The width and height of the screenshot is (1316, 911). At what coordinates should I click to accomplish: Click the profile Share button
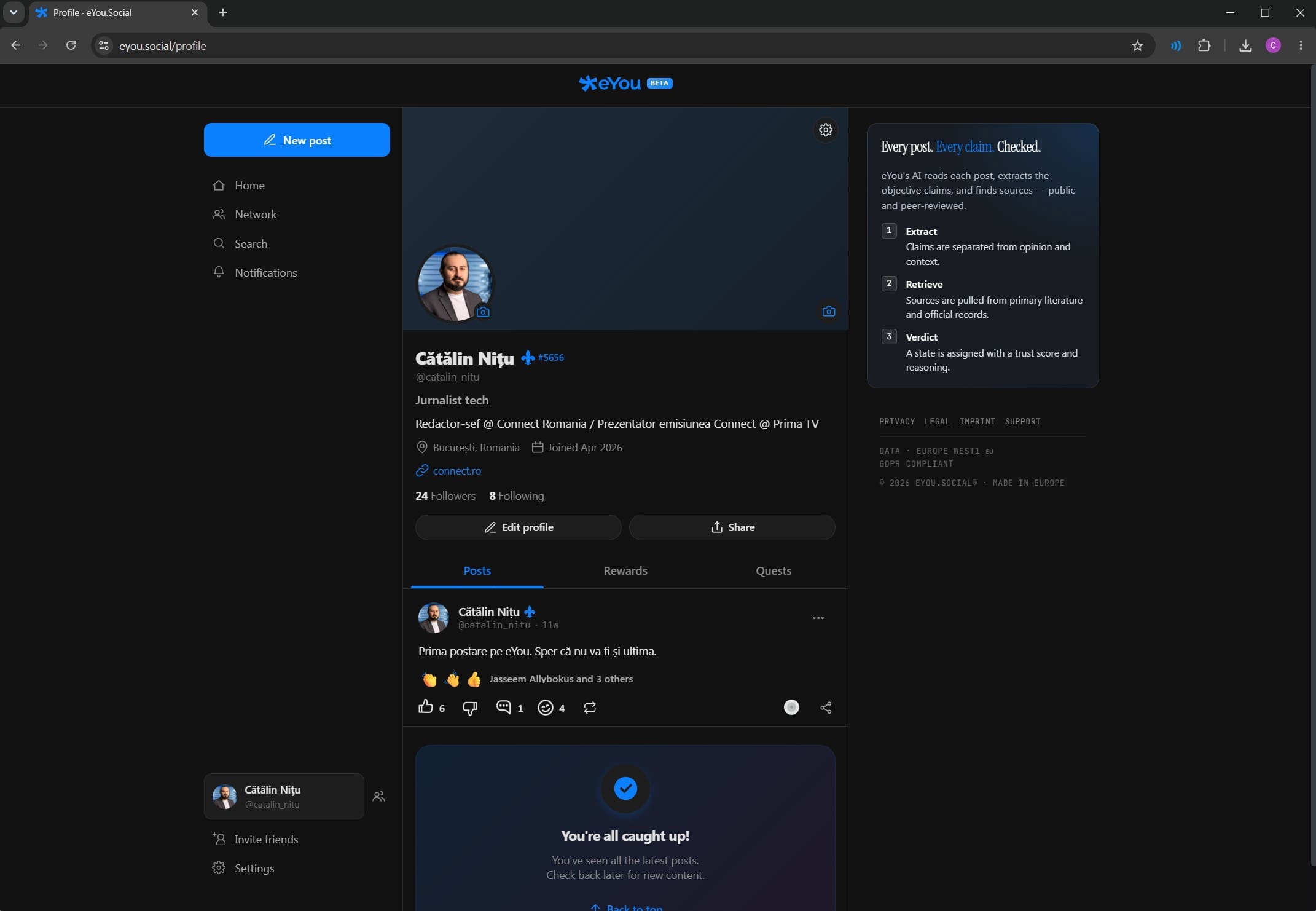pyautogui.click(x=732, y=527)
